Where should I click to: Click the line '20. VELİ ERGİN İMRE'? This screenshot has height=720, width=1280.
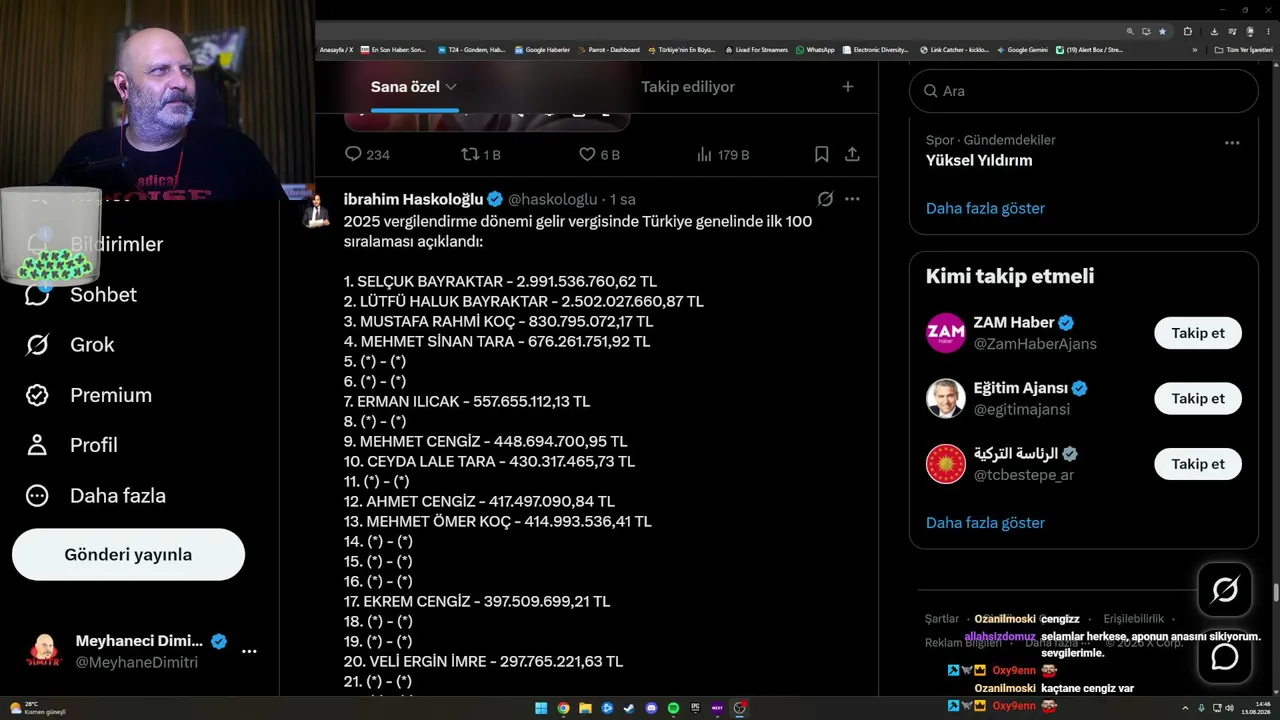pyautogui.click(x=483, y=662)
